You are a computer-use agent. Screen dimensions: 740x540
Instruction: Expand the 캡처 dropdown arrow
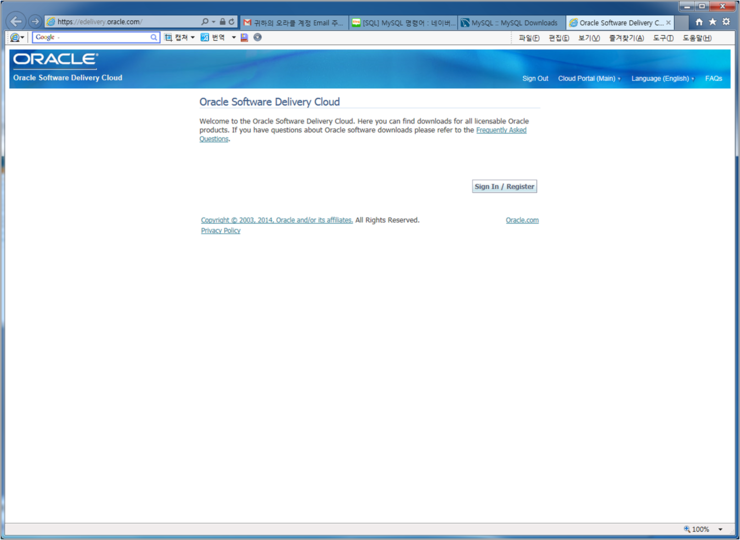point(193,37)
